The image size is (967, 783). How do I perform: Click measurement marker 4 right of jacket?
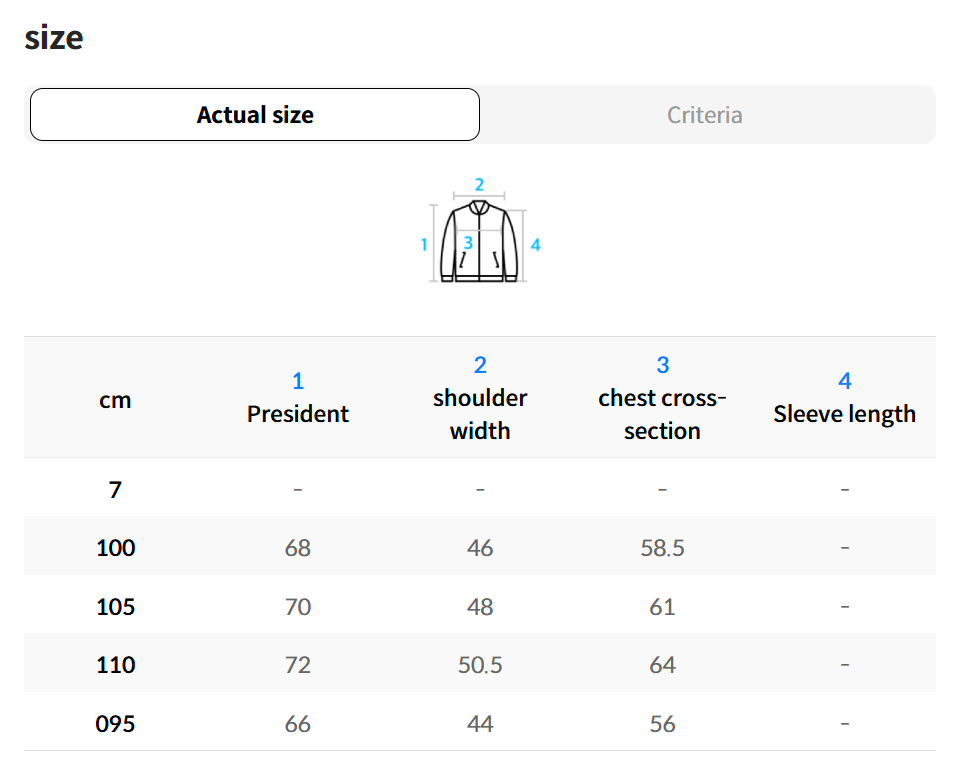(536, 244)
